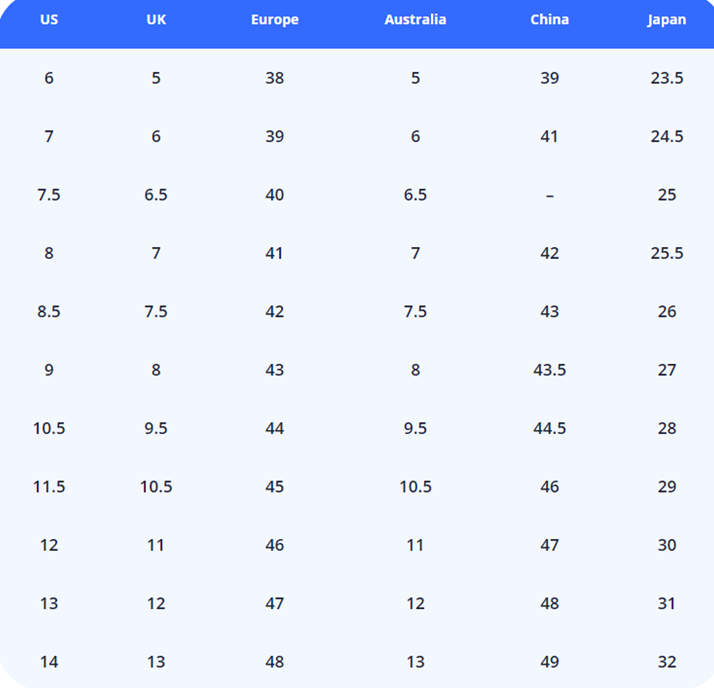Click Japan size 32 cell
The width and height of the screenshot is (714, 688).
tap(666, 662)
